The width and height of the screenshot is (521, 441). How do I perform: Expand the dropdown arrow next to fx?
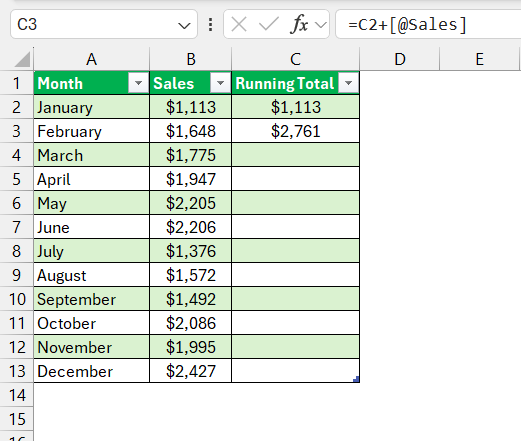[321, 25]
